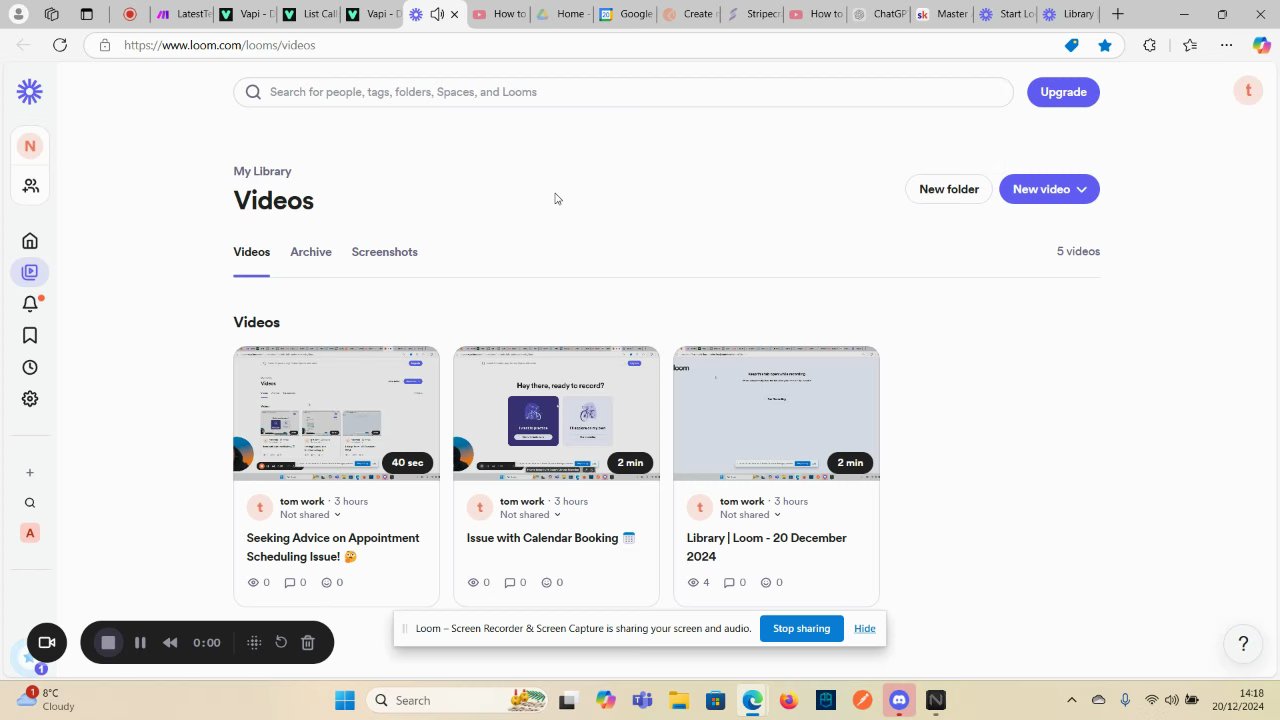Click the shopping price tag icon
Screen dimensions: 1280x720
tap(1071, 45)
